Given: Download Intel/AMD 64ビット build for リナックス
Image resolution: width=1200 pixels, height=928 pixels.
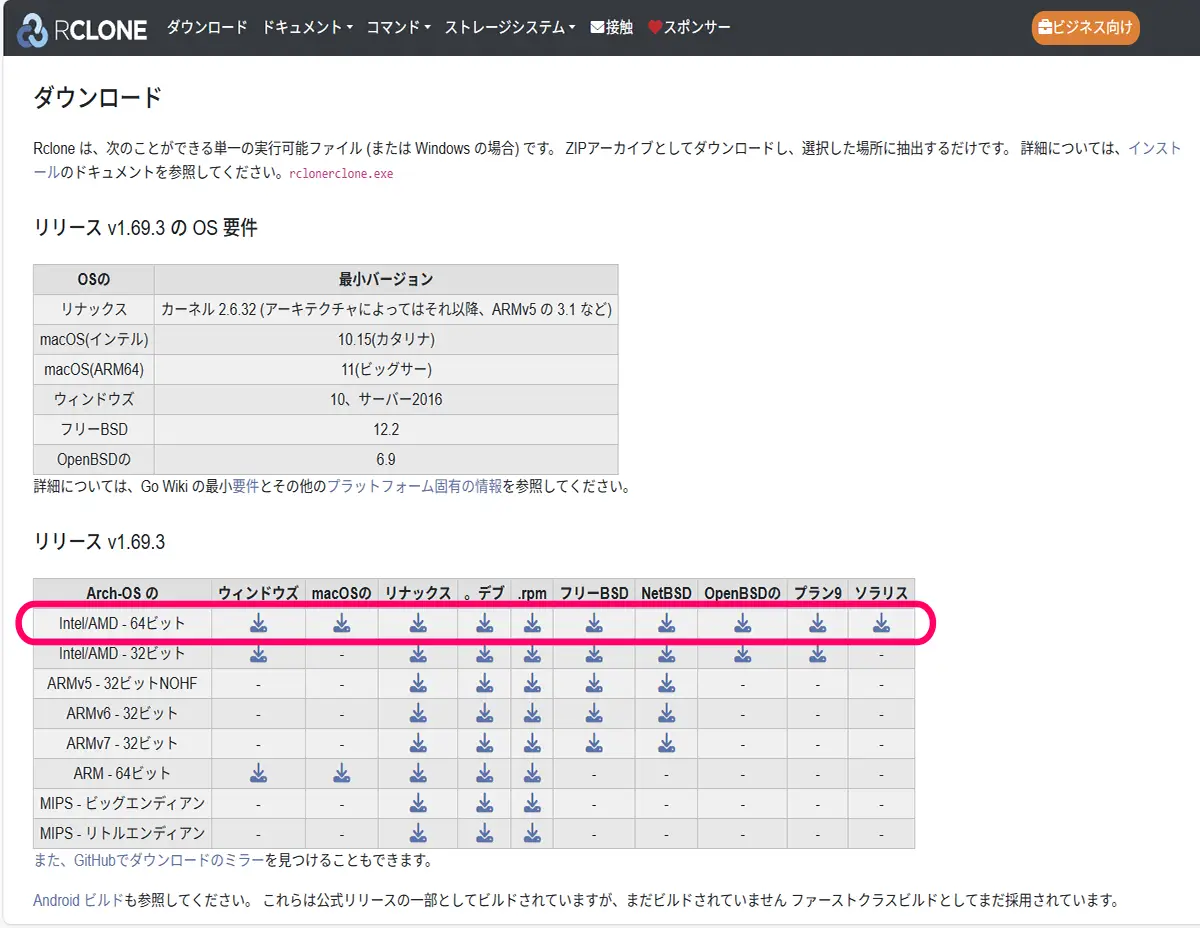Looking at the screenshot, I should coord(418,624).
